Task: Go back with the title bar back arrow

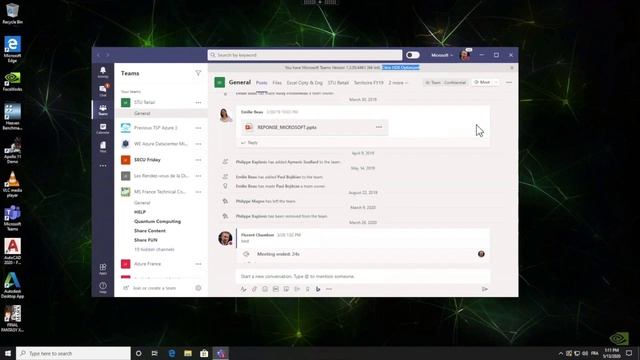Action: point(98,55)
